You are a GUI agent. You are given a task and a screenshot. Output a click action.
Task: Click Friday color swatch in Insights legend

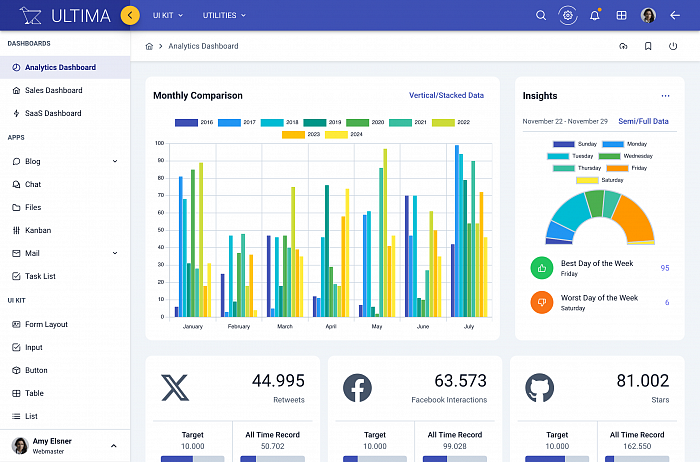point(617,168)
